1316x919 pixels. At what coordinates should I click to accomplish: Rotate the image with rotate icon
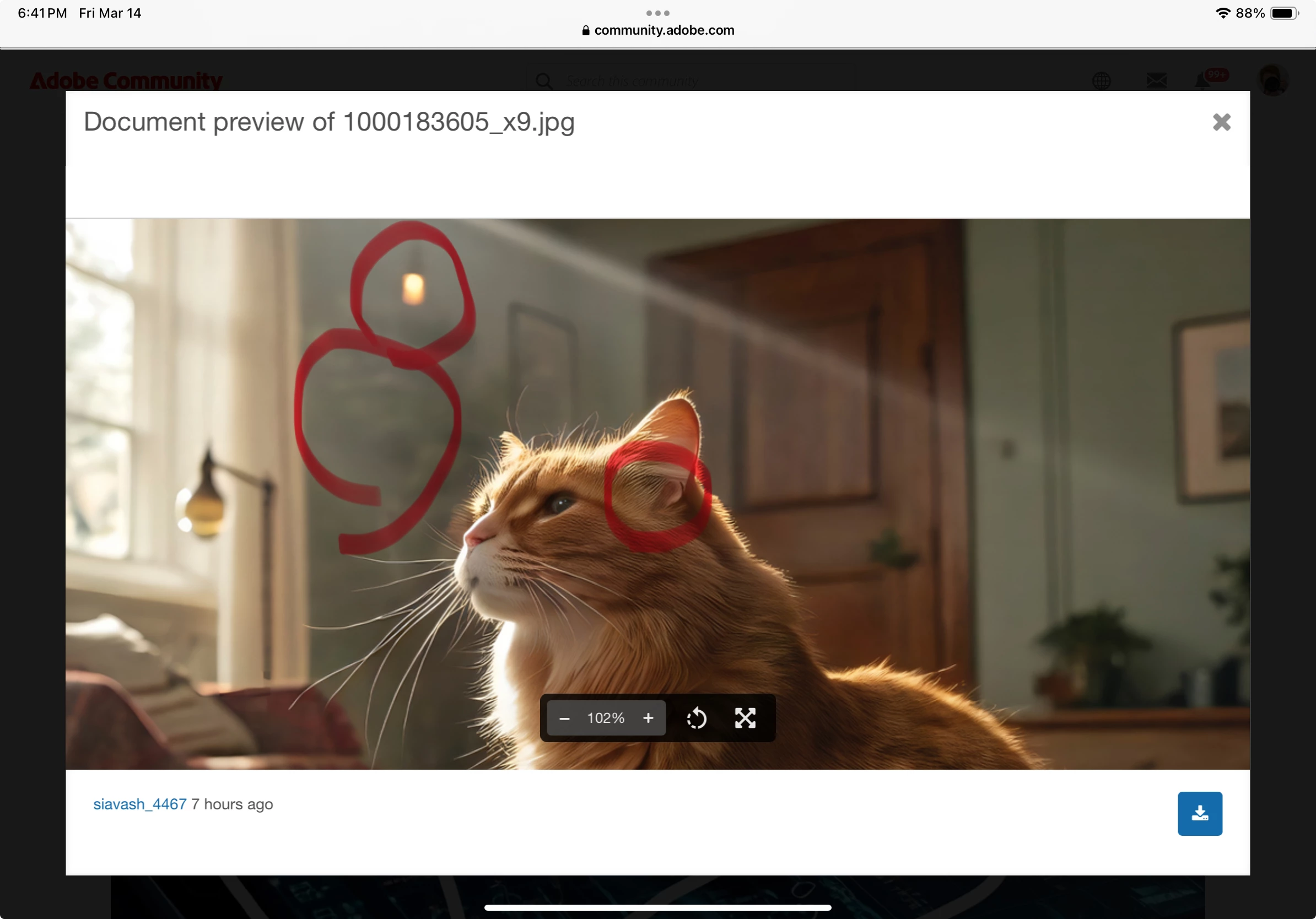pyautogui.click(x=697, y=718)
